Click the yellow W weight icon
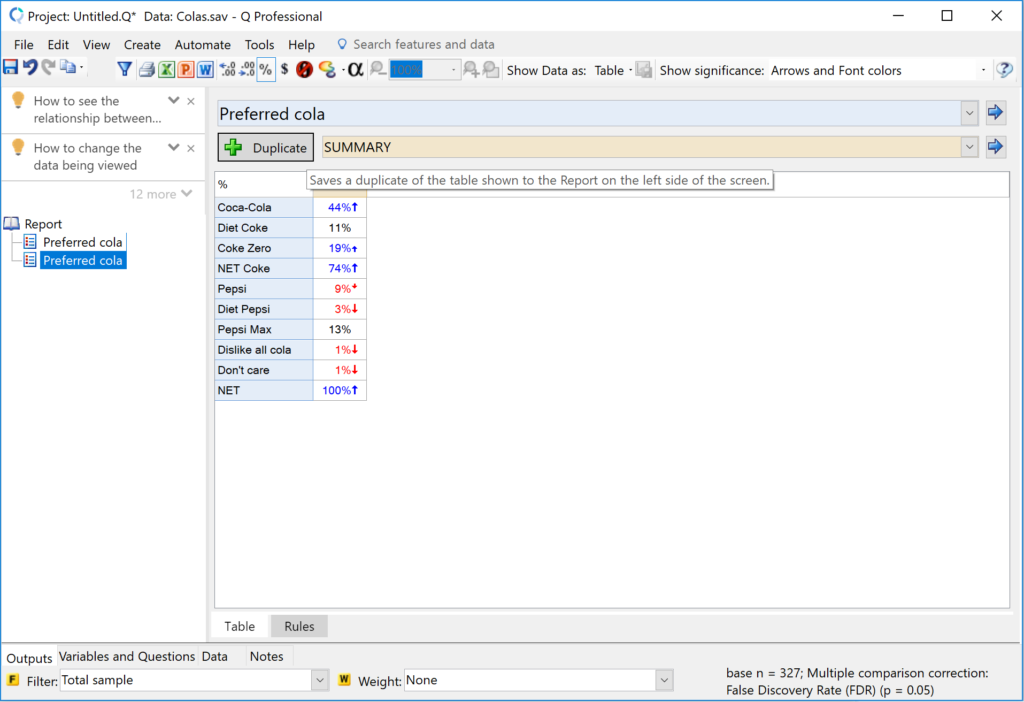 click(344, 680)
